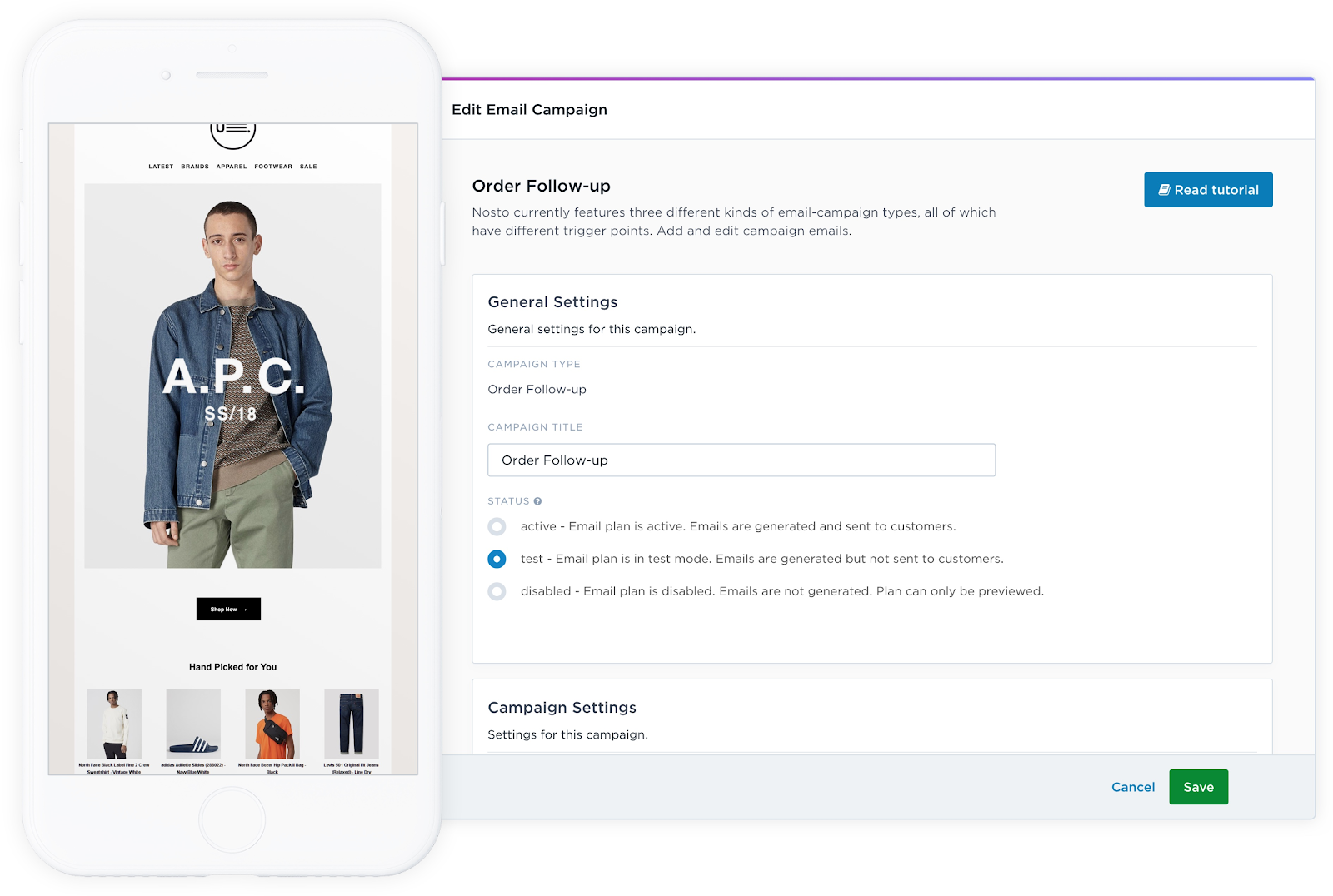
Task: Focus the Campaign Title input field
Action: 741,460
